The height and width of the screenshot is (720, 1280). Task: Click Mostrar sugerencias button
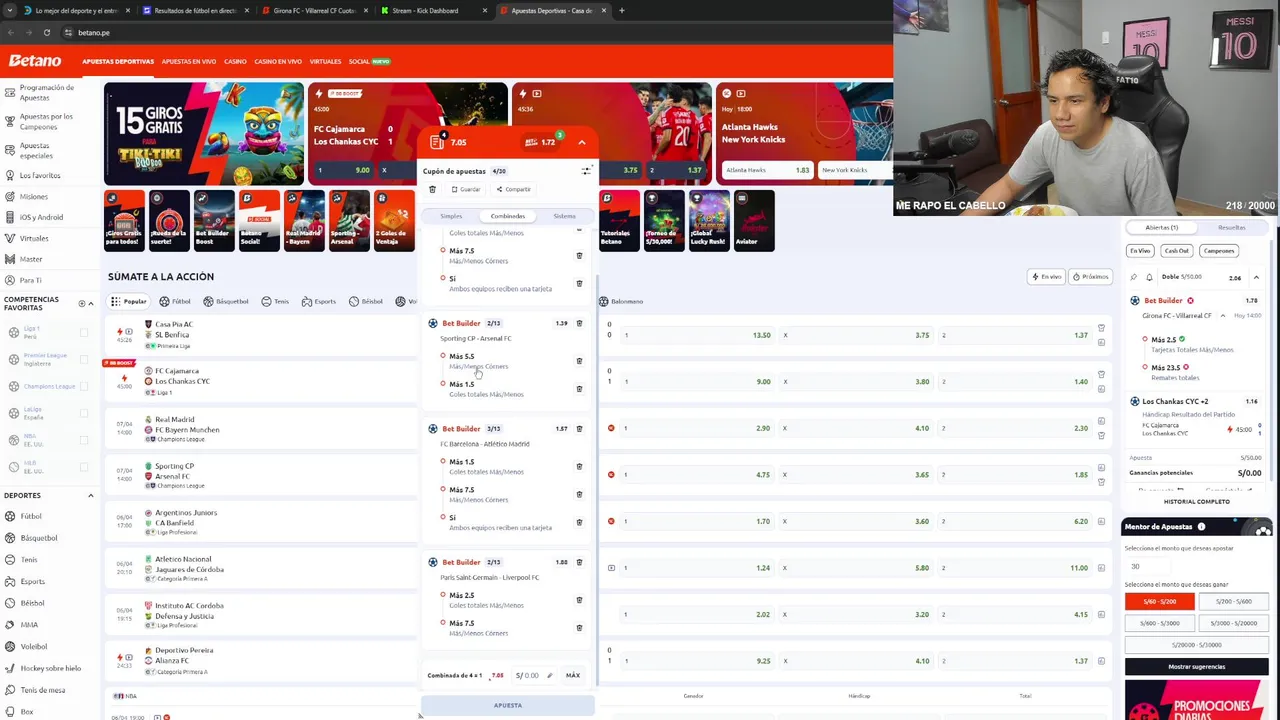(x=1196, y=667)
